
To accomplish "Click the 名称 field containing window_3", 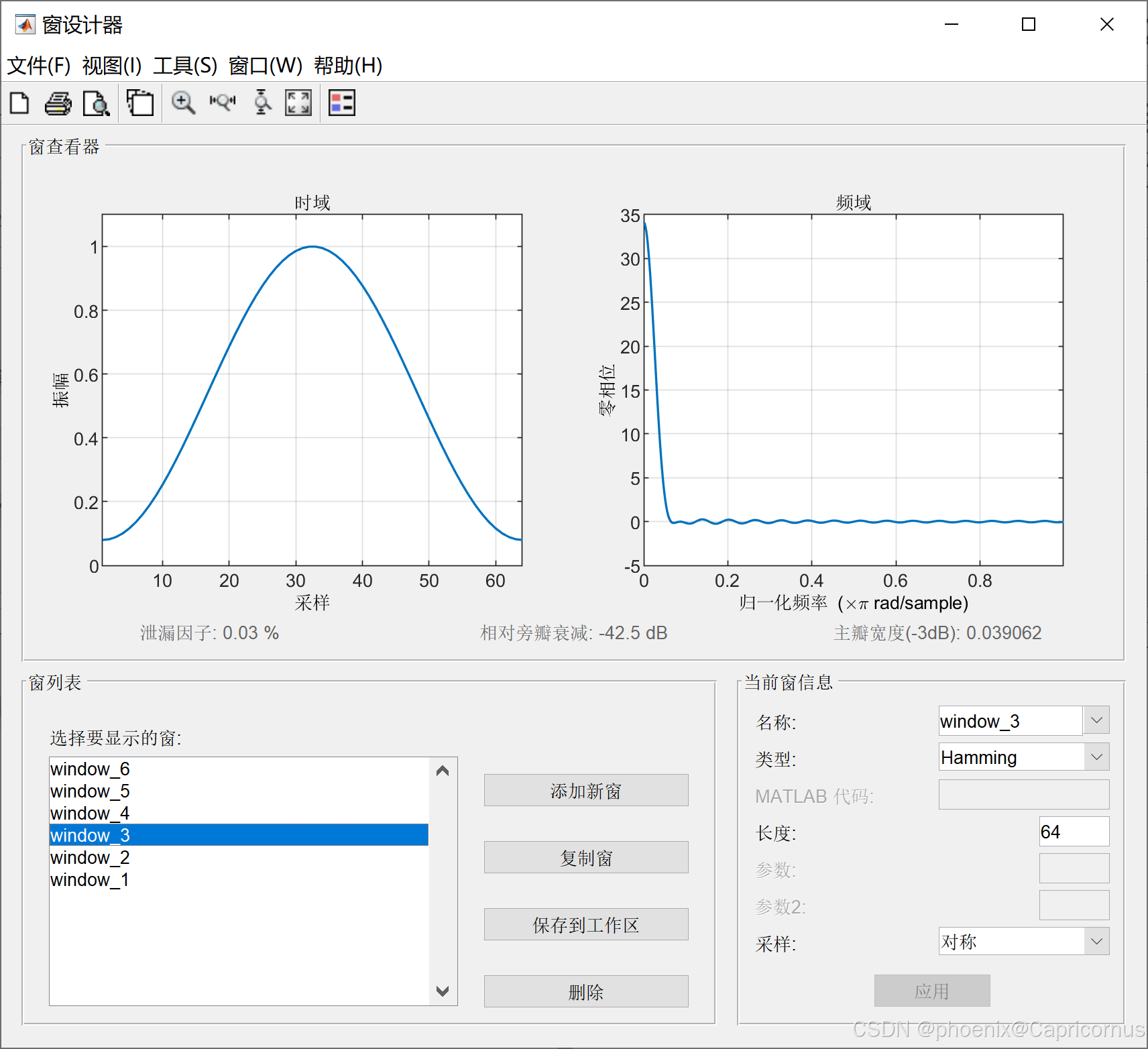I will click(1011, 720).
